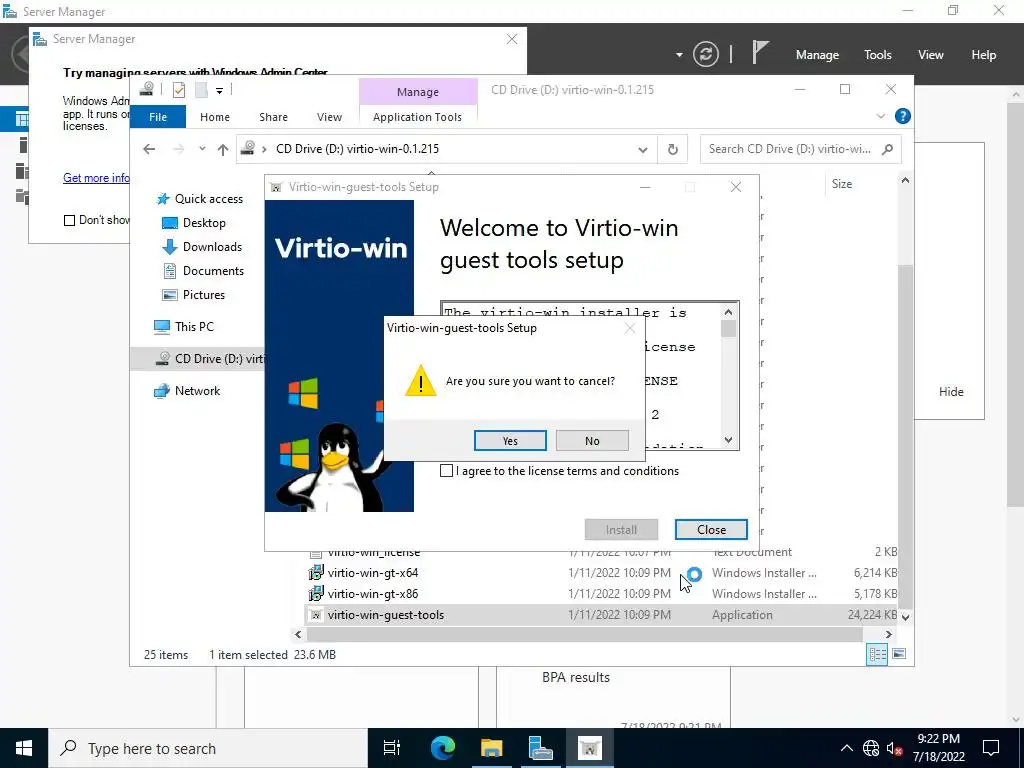
Task: Open recent locations dropdown arrow
Action: [202, 149]
